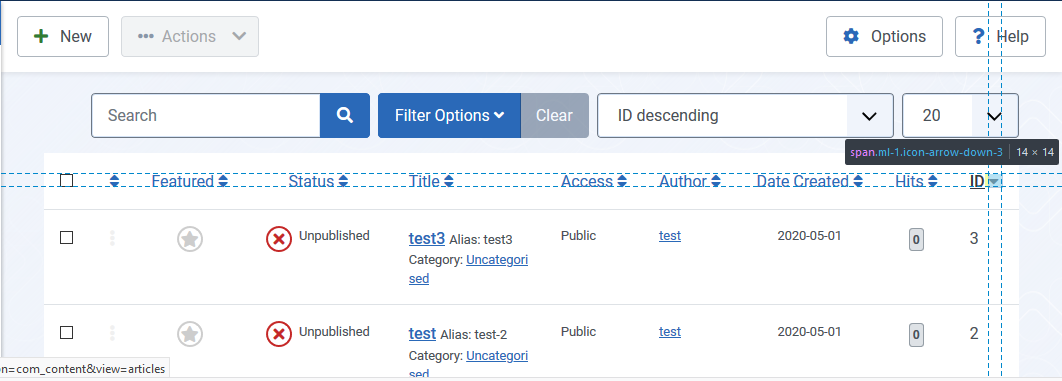Sort by Access column
This screenshot has width=1062, height=381.
point(594,181)
